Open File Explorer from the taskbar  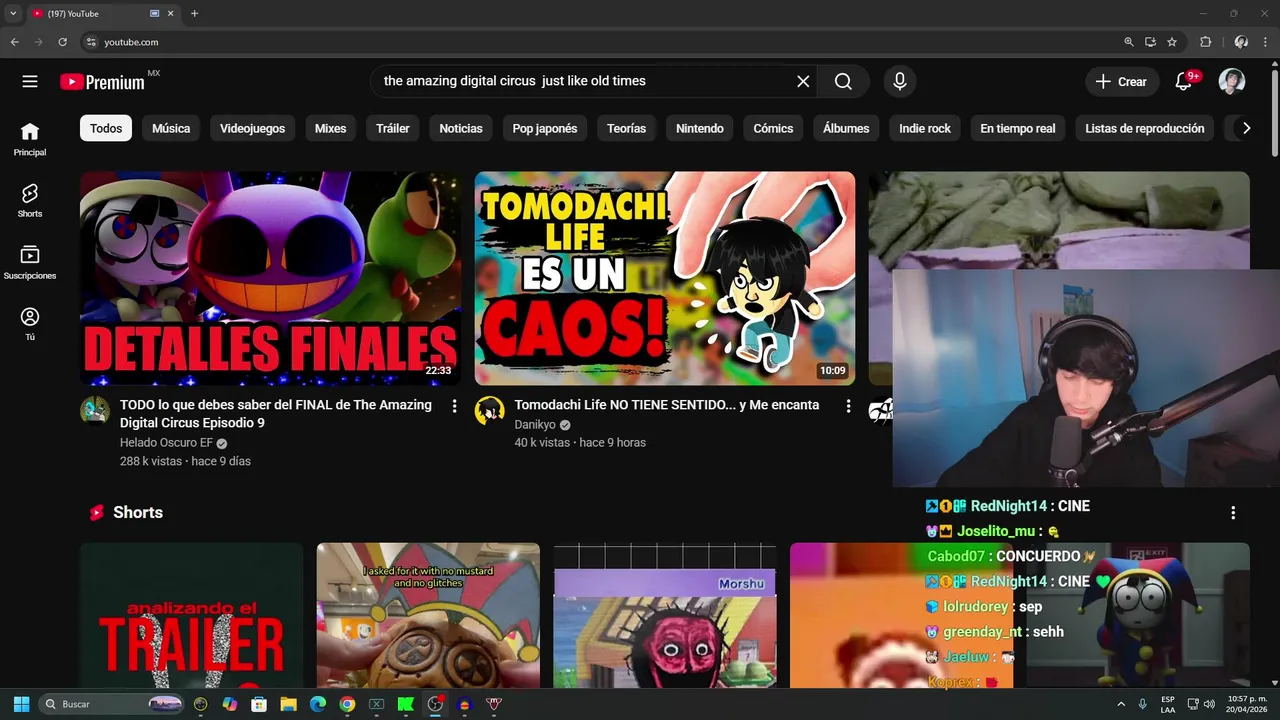288,704
